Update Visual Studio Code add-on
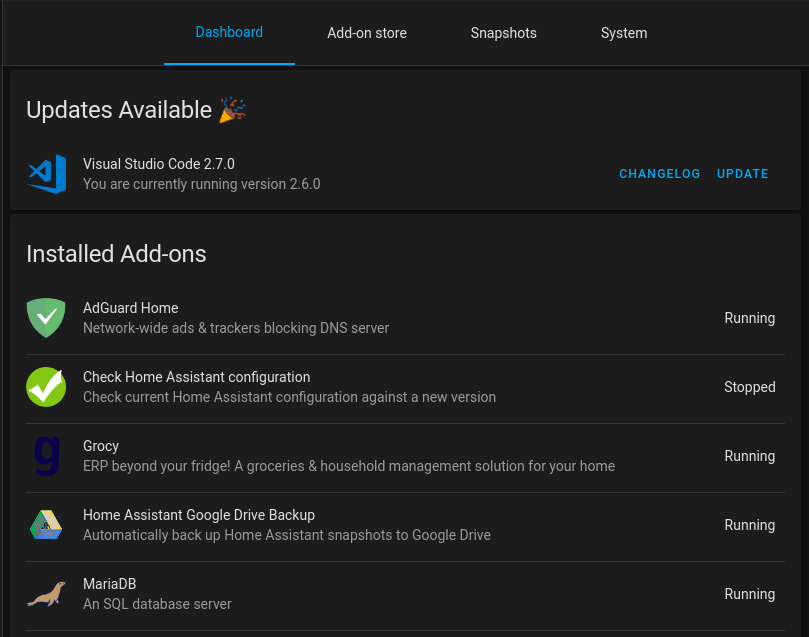This screenshot has height=637, width=809. pyautogui.click(x=742, y=174)
